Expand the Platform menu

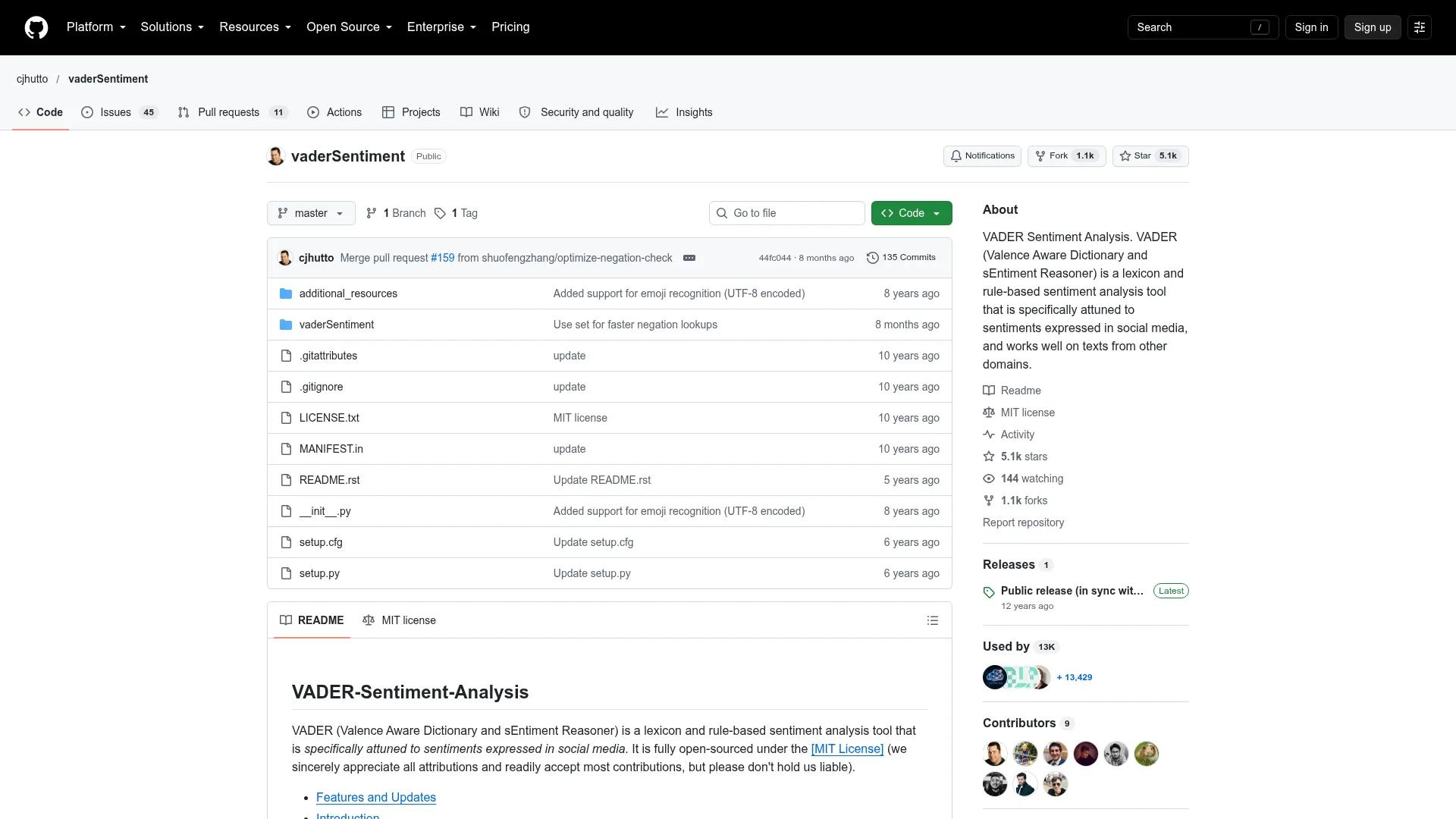click(96, 27)
